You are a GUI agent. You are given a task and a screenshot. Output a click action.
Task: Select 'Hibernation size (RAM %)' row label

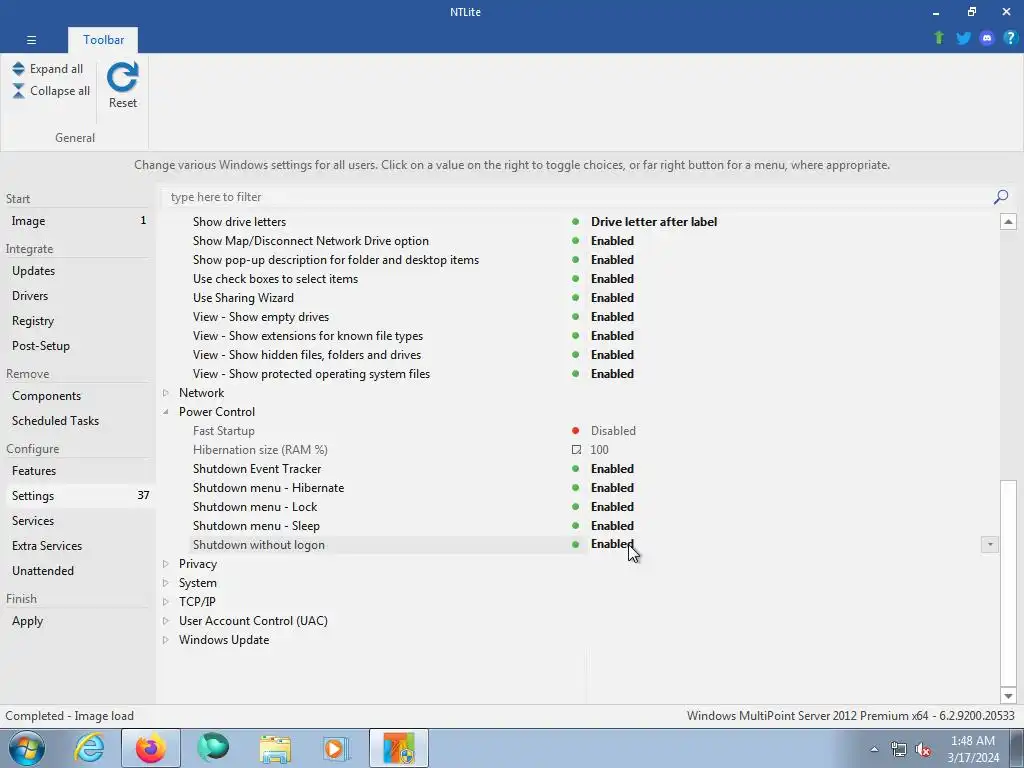pyautogui.click(x=260, y=450)
